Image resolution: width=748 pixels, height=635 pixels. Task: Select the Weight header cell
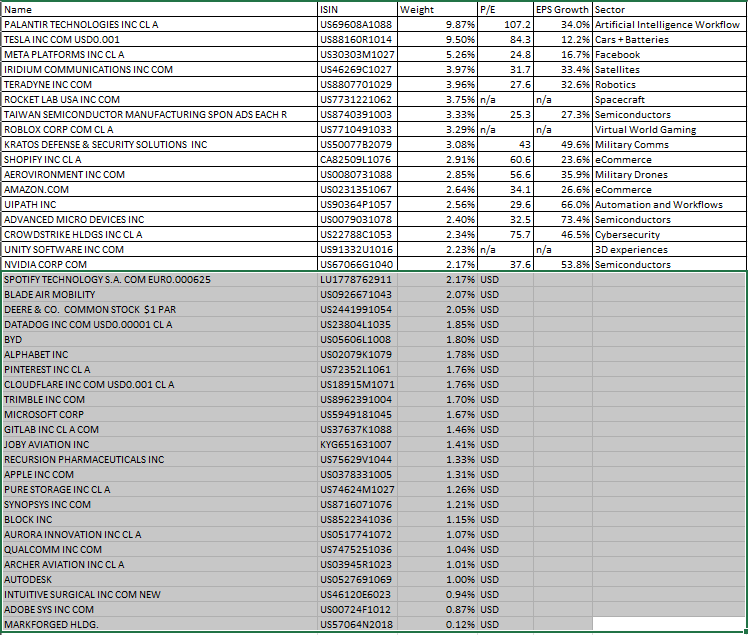pyautogui.click(x=437, y=10)
